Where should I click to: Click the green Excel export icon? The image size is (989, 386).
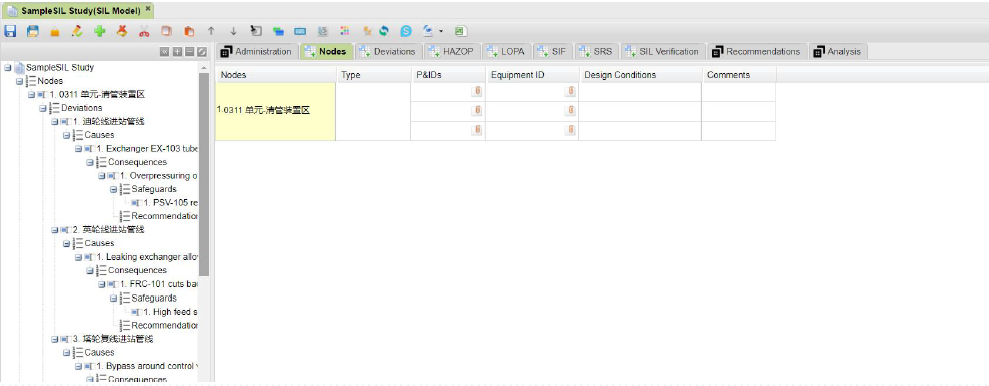coord(460,30)
